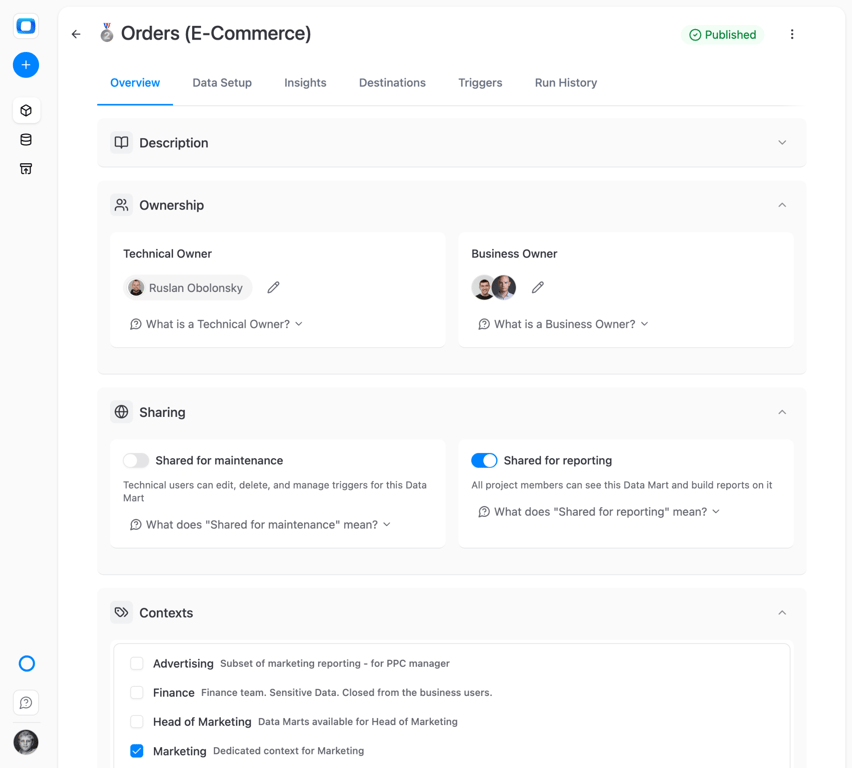Click the 'Advertising' context label
Image resolution: width=852 pixels, height=768 pixels.
(183, 664)
